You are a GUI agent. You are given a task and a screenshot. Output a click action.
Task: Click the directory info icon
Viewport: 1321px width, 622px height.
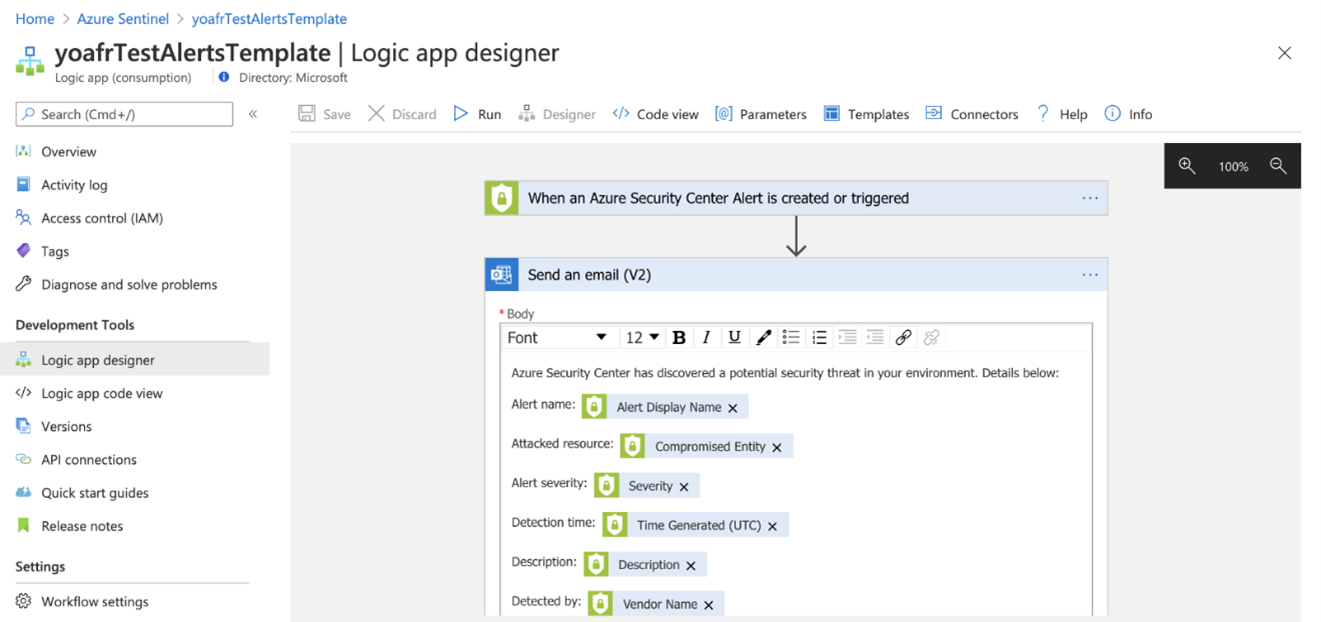tap(223, 77)
